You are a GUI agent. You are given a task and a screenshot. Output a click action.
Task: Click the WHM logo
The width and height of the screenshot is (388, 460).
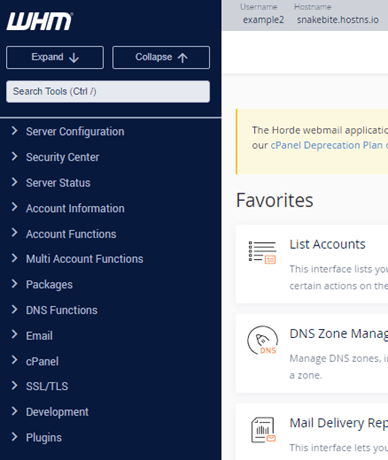40,21
